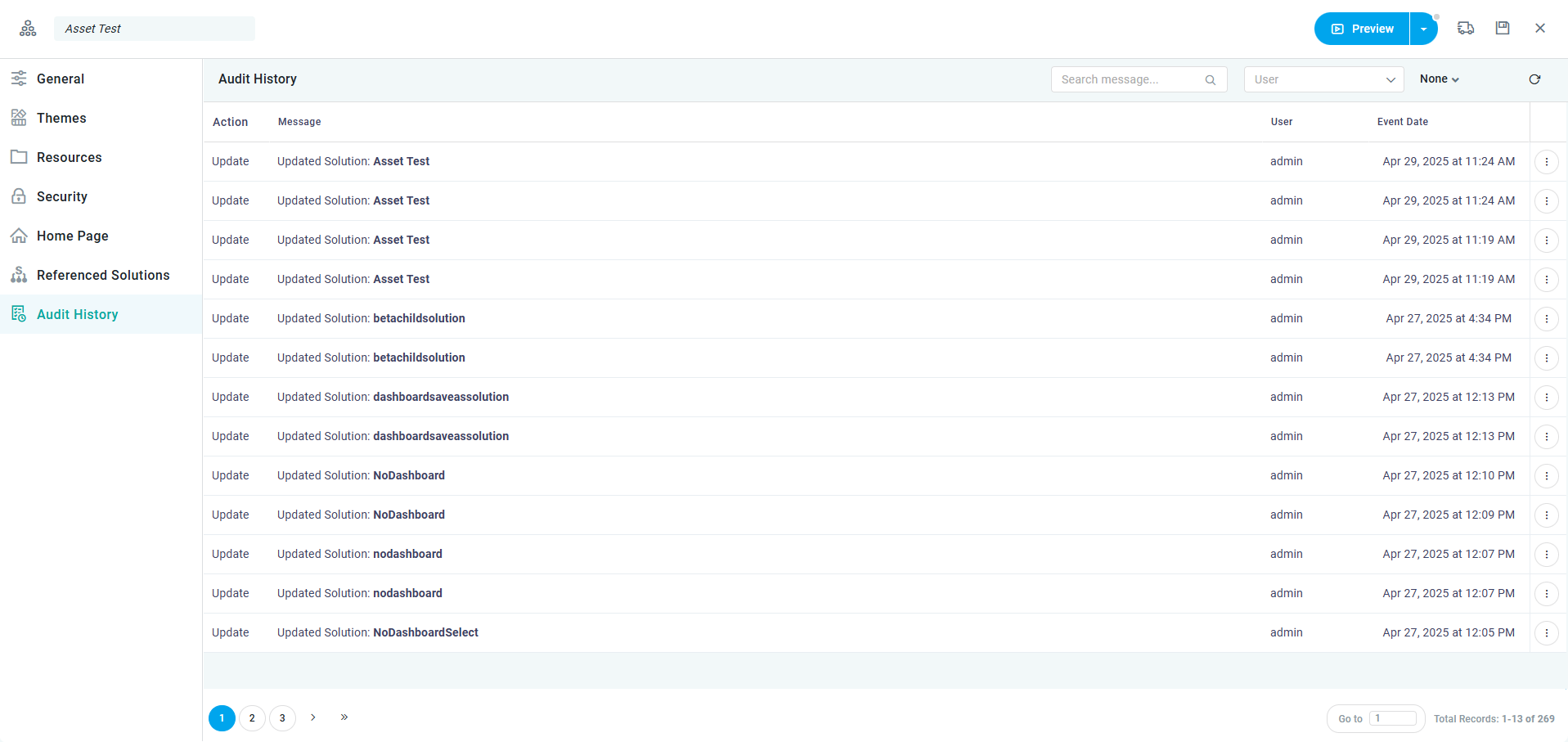Click the search magnifier icon
This screenshot has width=1568, height=742.
[1211, 80]
